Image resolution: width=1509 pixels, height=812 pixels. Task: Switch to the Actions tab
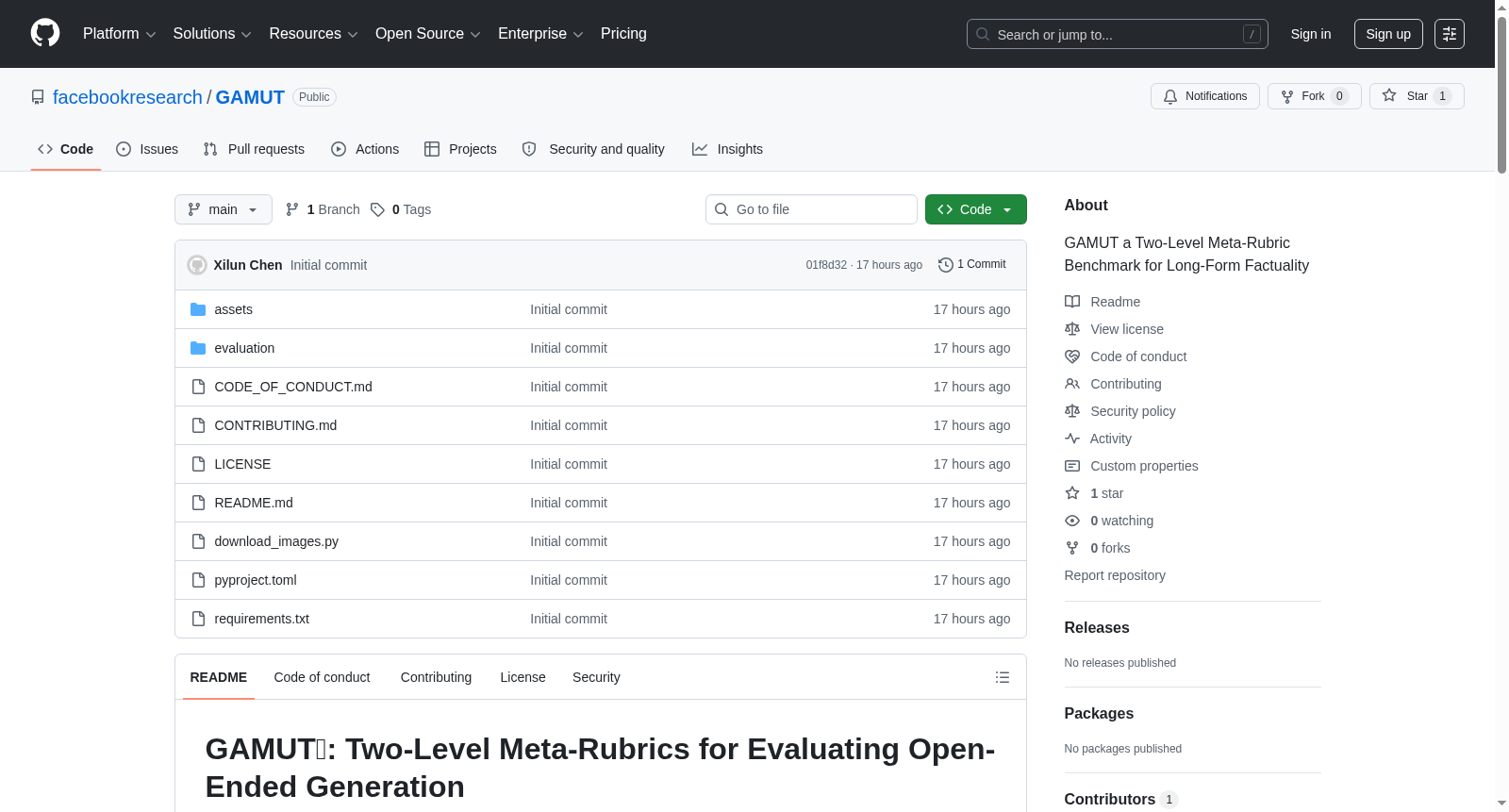coord(365,149)
